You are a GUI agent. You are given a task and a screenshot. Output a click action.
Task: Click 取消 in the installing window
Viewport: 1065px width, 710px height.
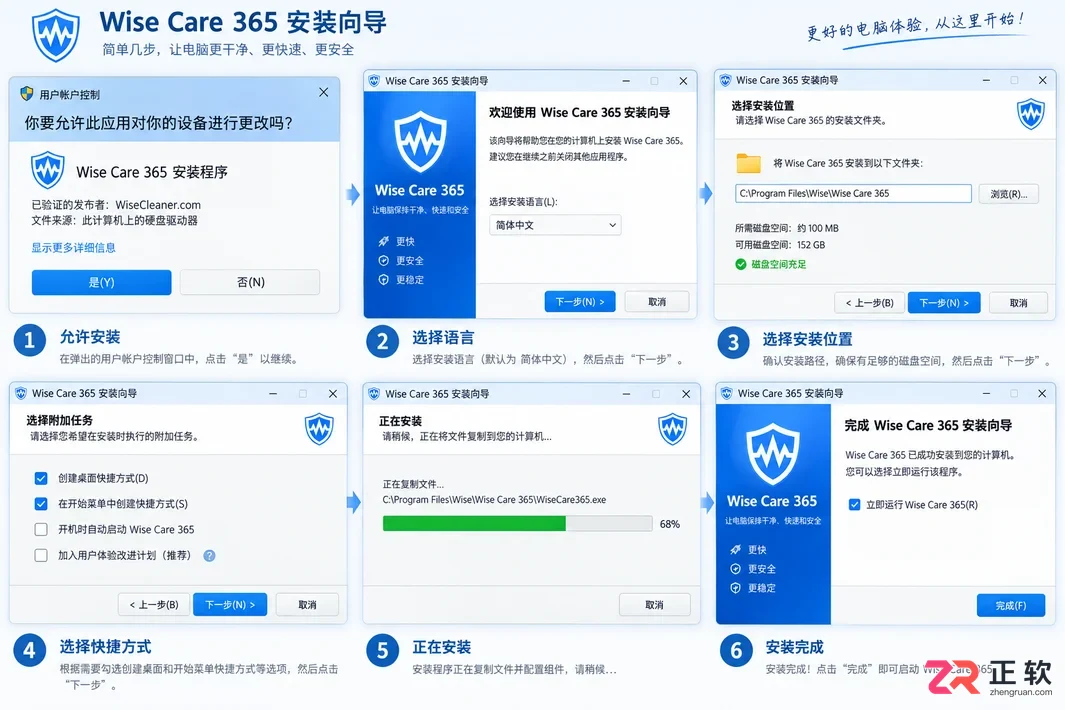[654, 605]
